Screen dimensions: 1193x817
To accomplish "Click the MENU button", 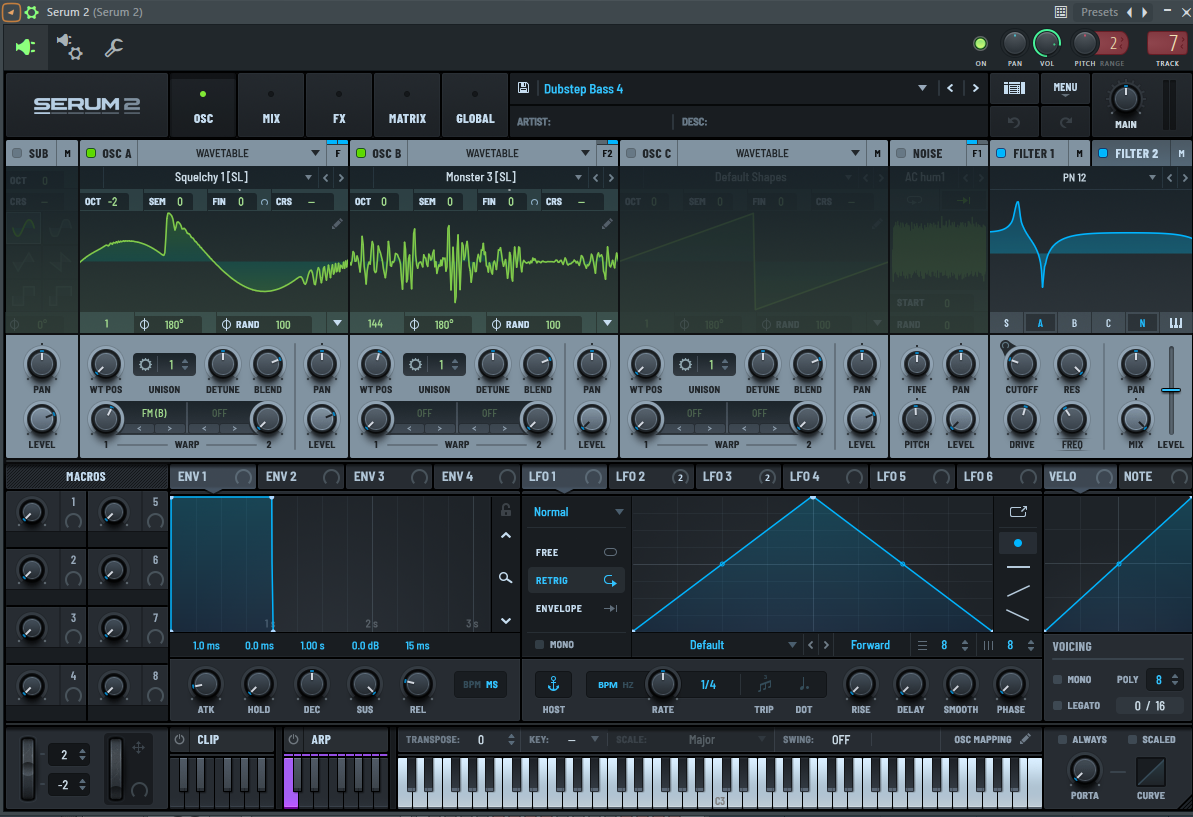I will pyautogui.click(x=1065, y=88).
